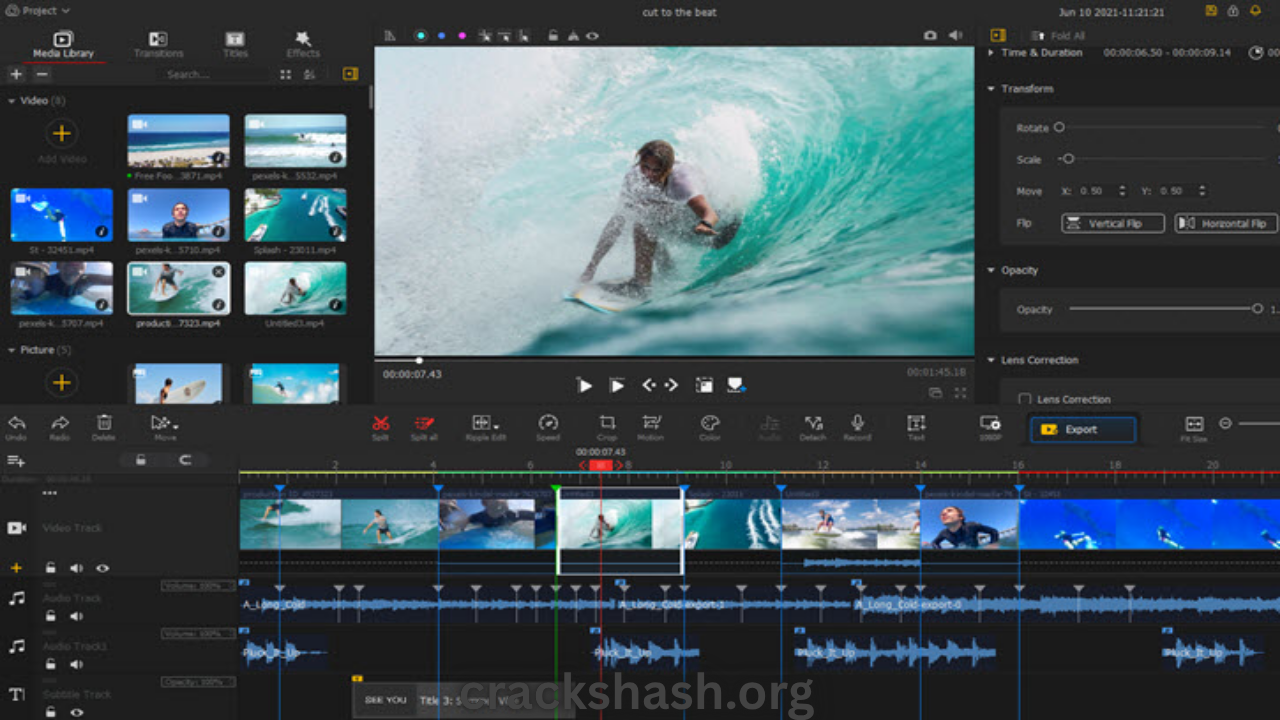Toggle Subtitle Track visibility eye
The height and width of the screenshot is (720, 1280).
pyautogui.click(x=76, y=712)
